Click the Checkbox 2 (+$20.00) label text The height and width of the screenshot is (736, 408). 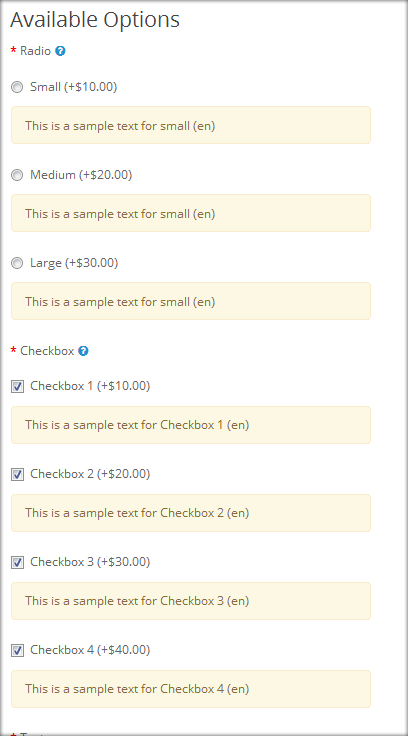coord(90,474)
